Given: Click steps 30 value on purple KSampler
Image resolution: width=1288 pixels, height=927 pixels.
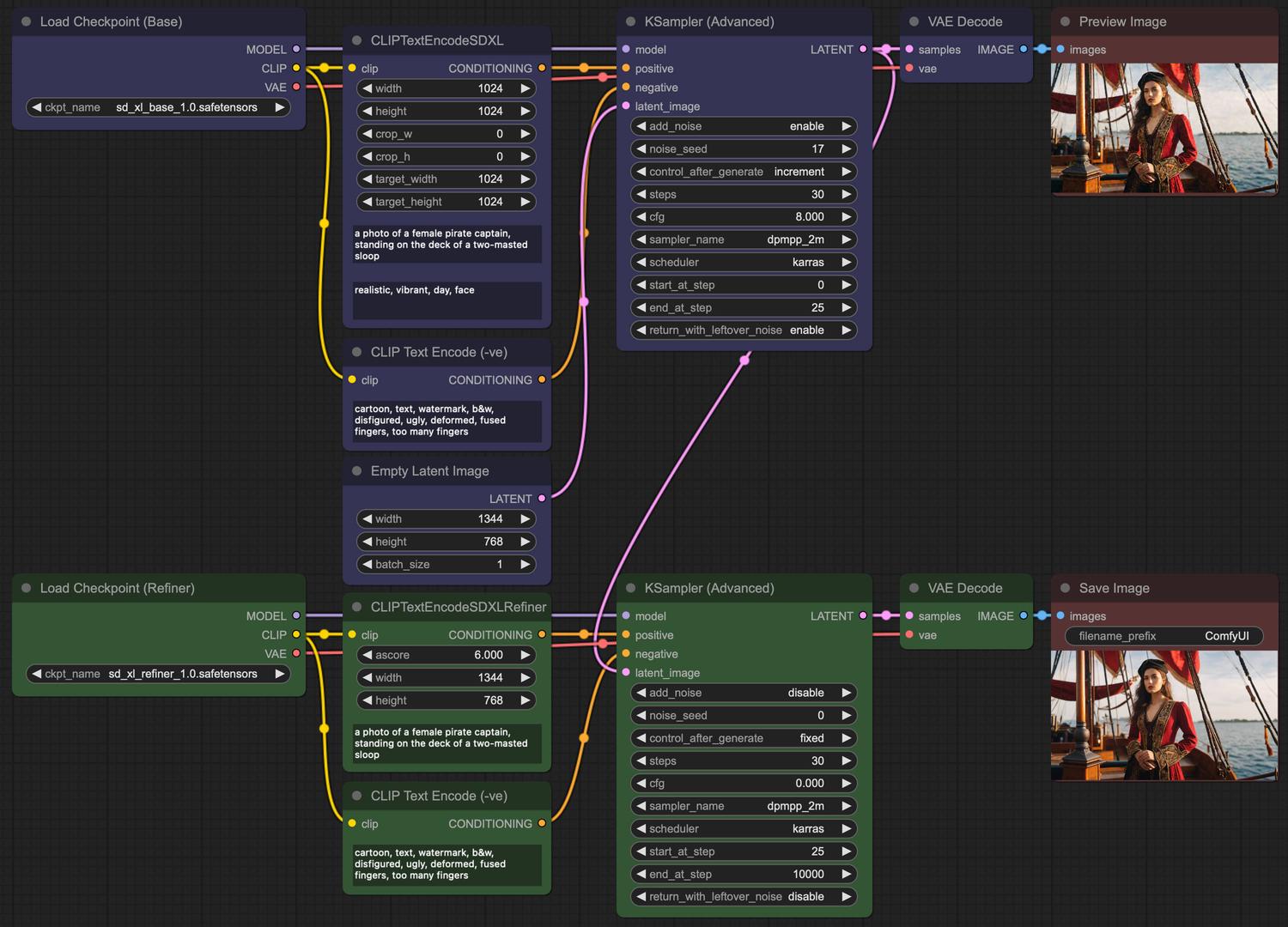Looking at the screenshot, I should tap(817, 194).
